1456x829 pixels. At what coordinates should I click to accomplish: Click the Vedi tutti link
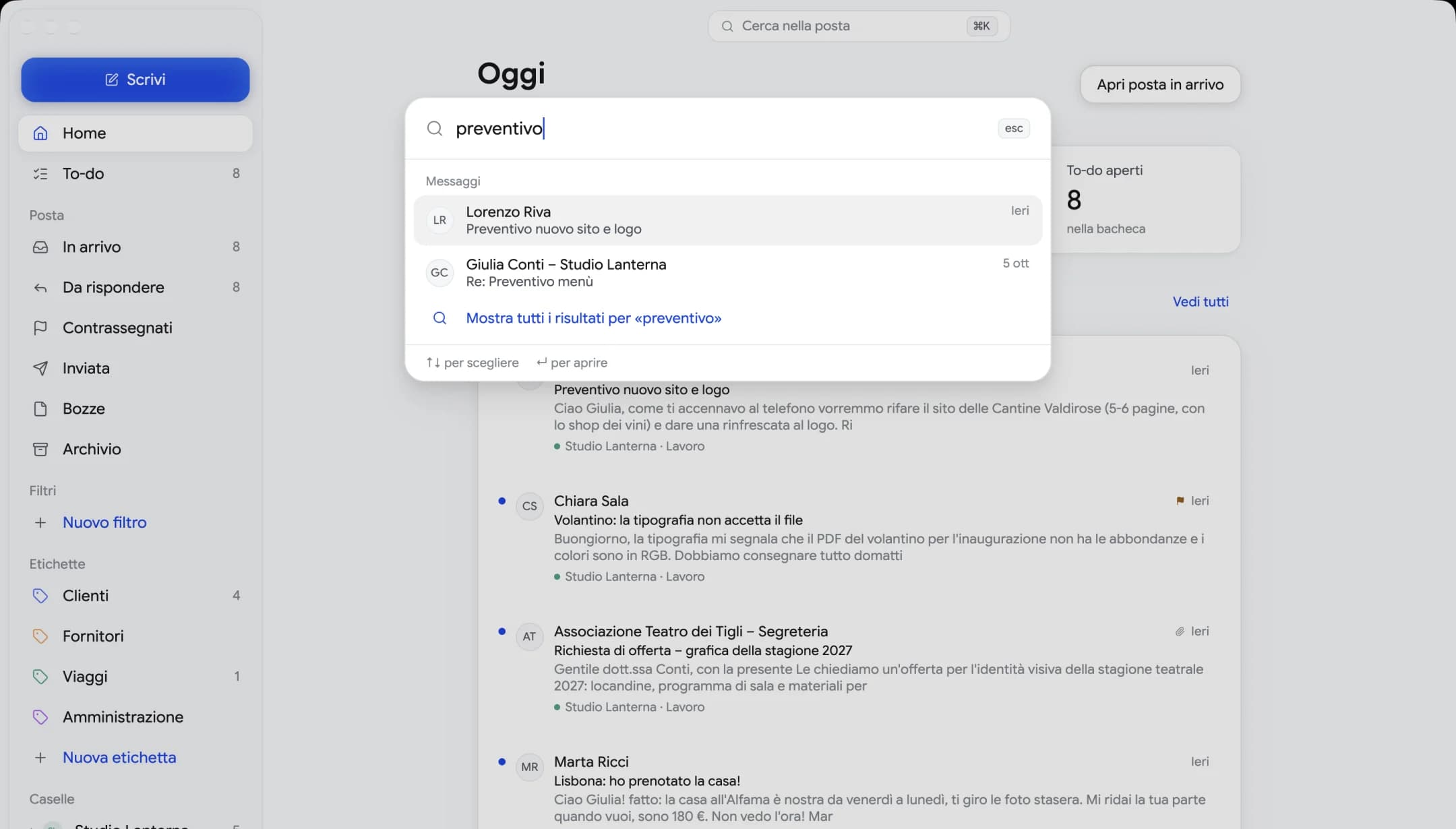1201,302
